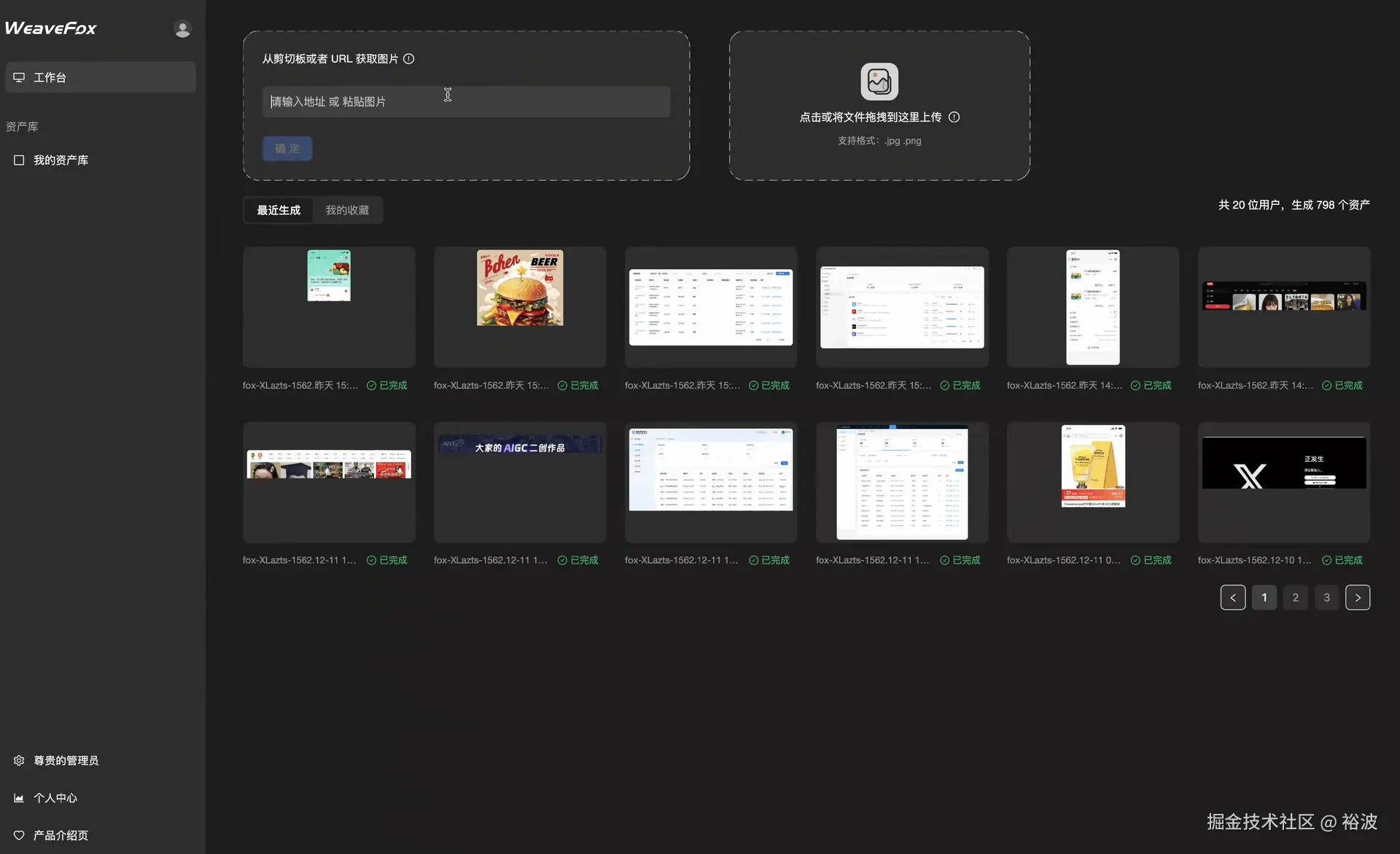Switch to 最近生成 tab

coord(279,210)
